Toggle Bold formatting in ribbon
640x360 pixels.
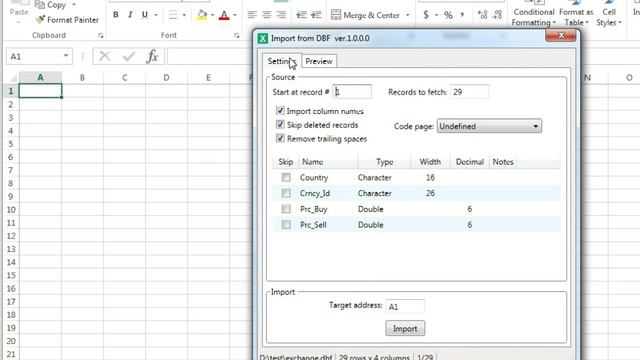(116, 15)
